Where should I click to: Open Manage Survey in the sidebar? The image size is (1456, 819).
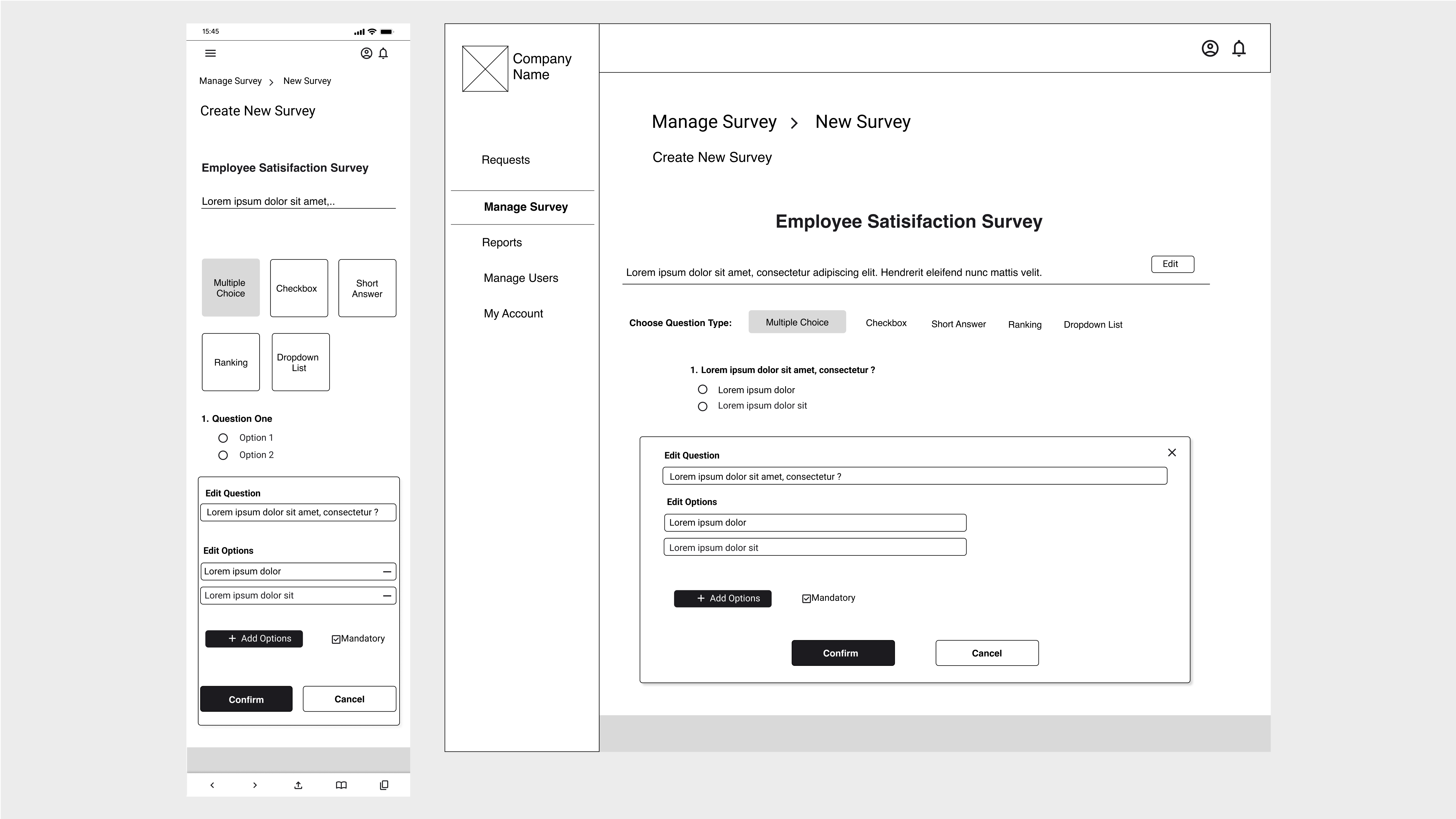point(526,207)
